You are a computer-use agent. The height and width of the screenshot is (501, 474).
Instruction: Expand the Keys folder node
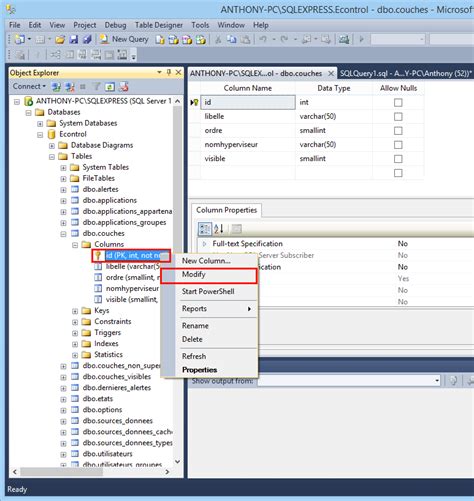pos(75,311)
